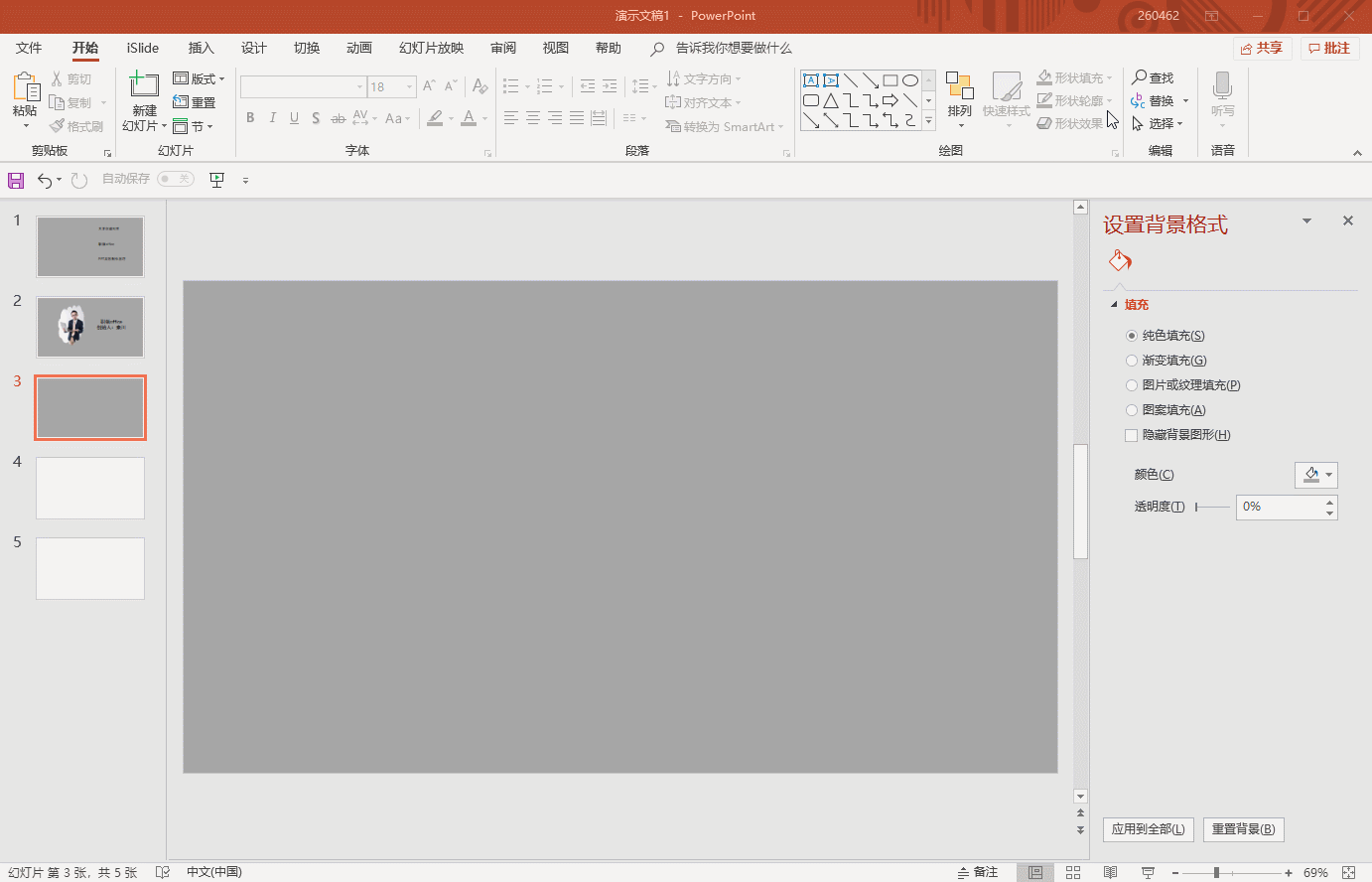The height and width of the screenshot is (882, 1372).
Task: Click the Undo arrow icon
Action: pyautogui.click(x=45, y=180)
